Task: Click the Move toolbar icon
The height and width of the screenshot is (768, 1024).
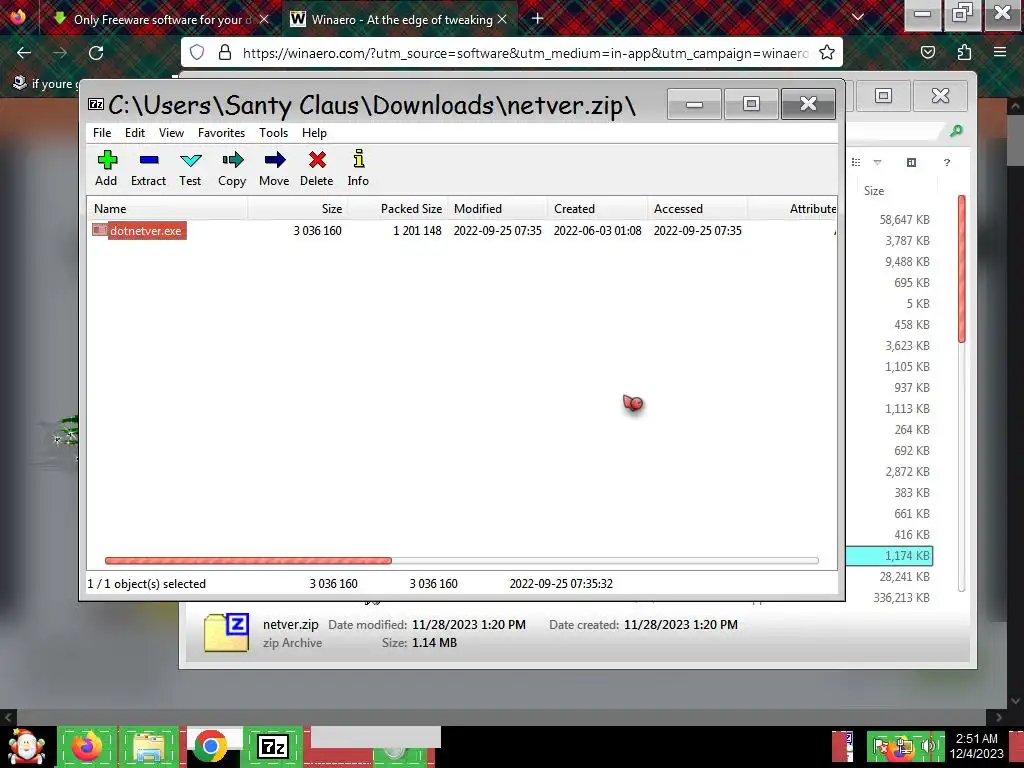Action: coord(274,168)
